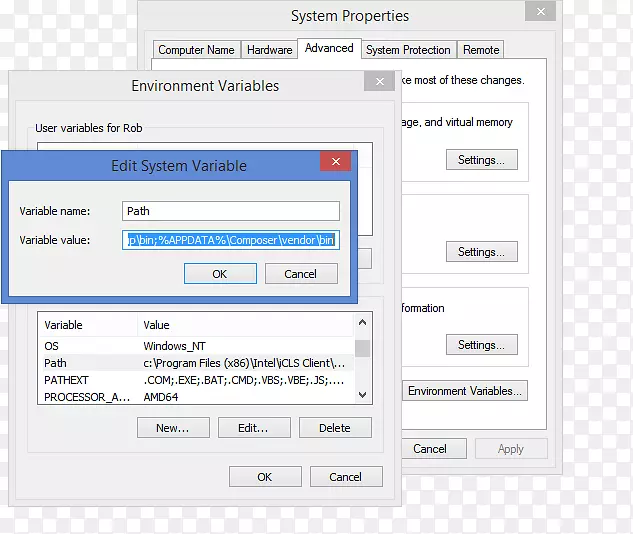
Task: Confirm with OK in Edit System Variable
Action: tap(220, 274)
